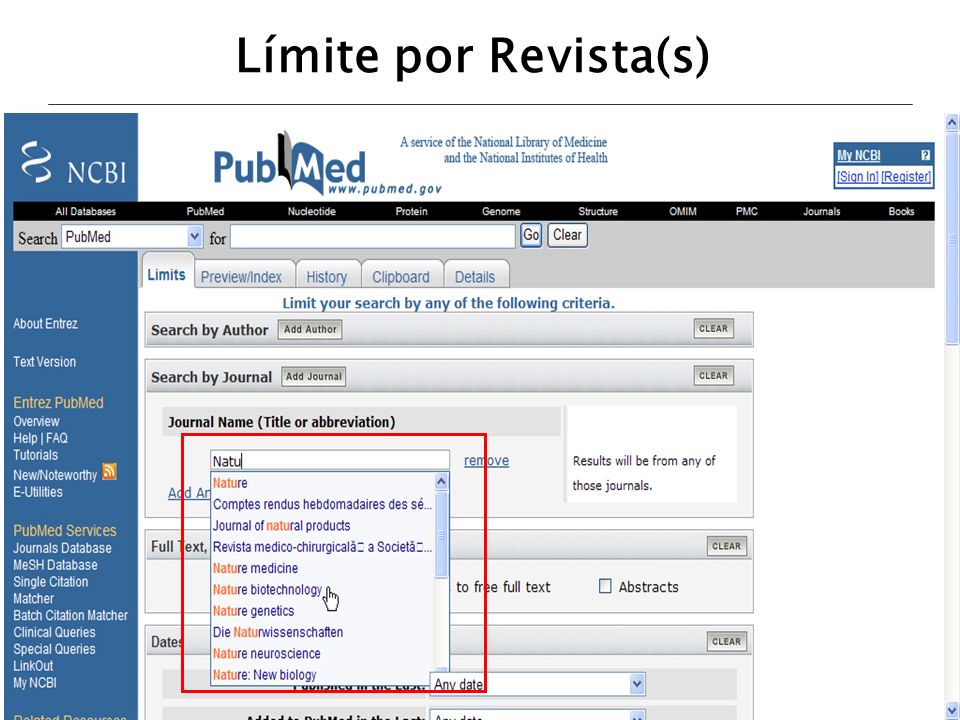Open About Entrez in the sidebar
The width and height of the screenshot is (960, 720).
click(45, 324)
